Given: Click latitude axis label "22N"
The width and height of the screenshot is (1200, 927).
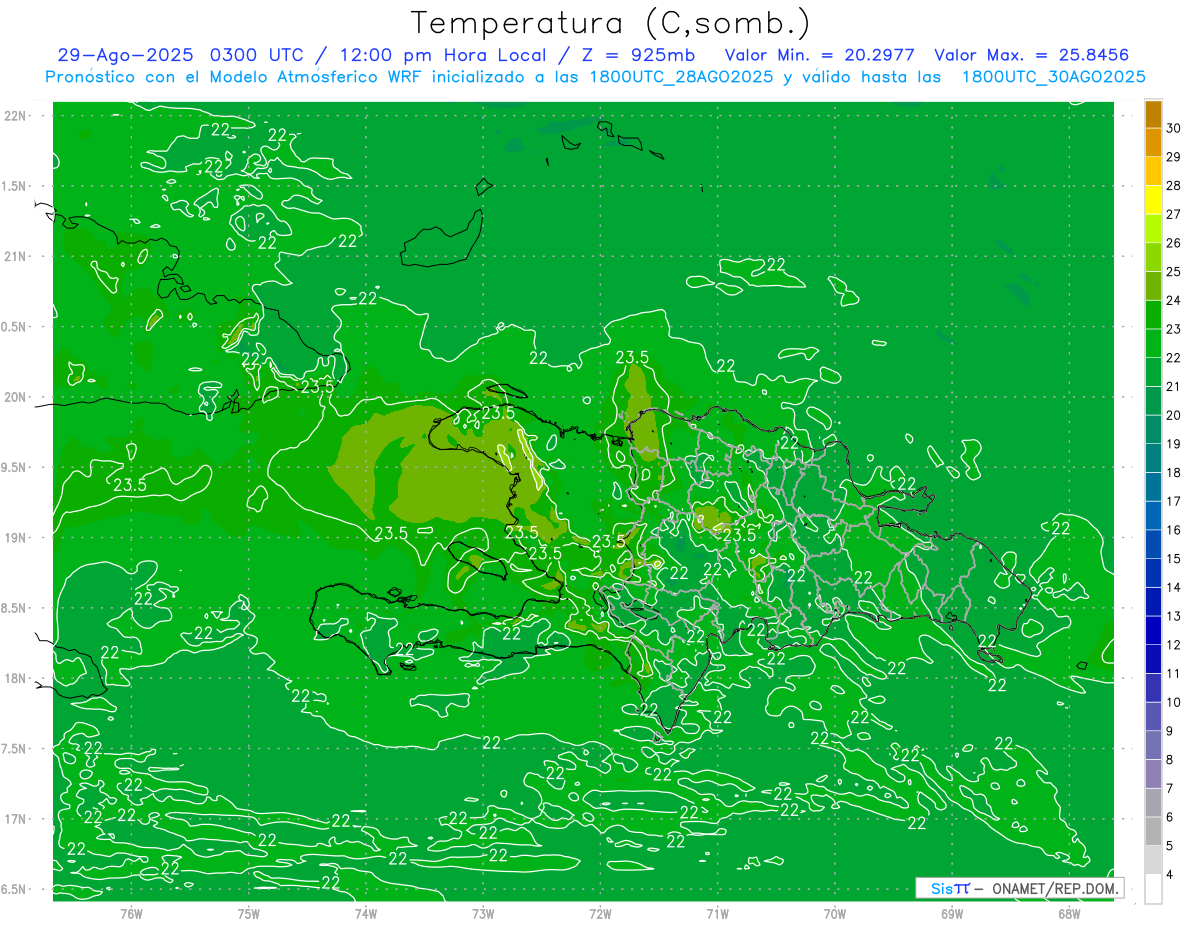Looking at the screenshot, I should tap(16, 116).
